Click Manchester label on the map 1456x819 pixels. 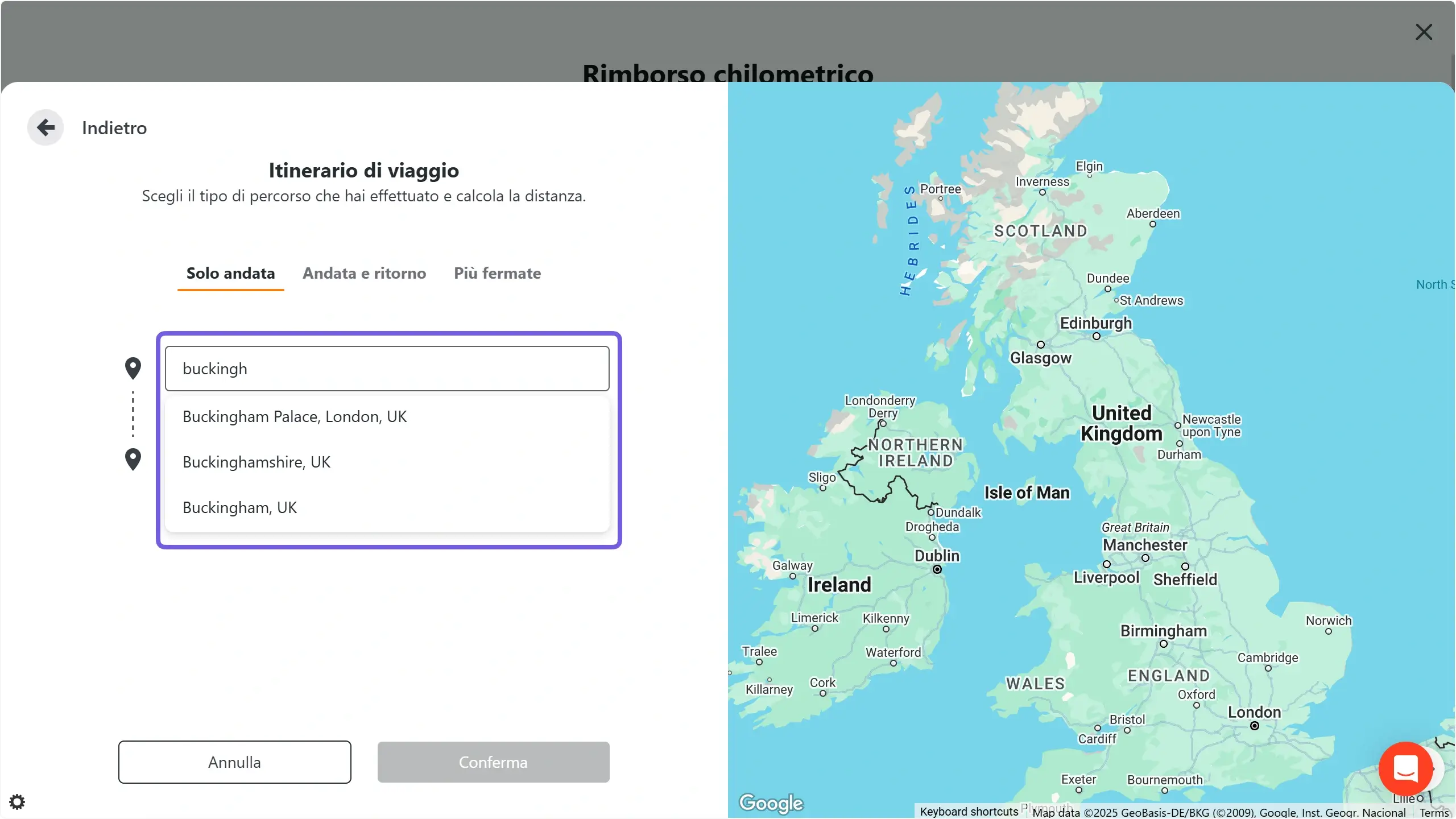[x=1144, y=545]
